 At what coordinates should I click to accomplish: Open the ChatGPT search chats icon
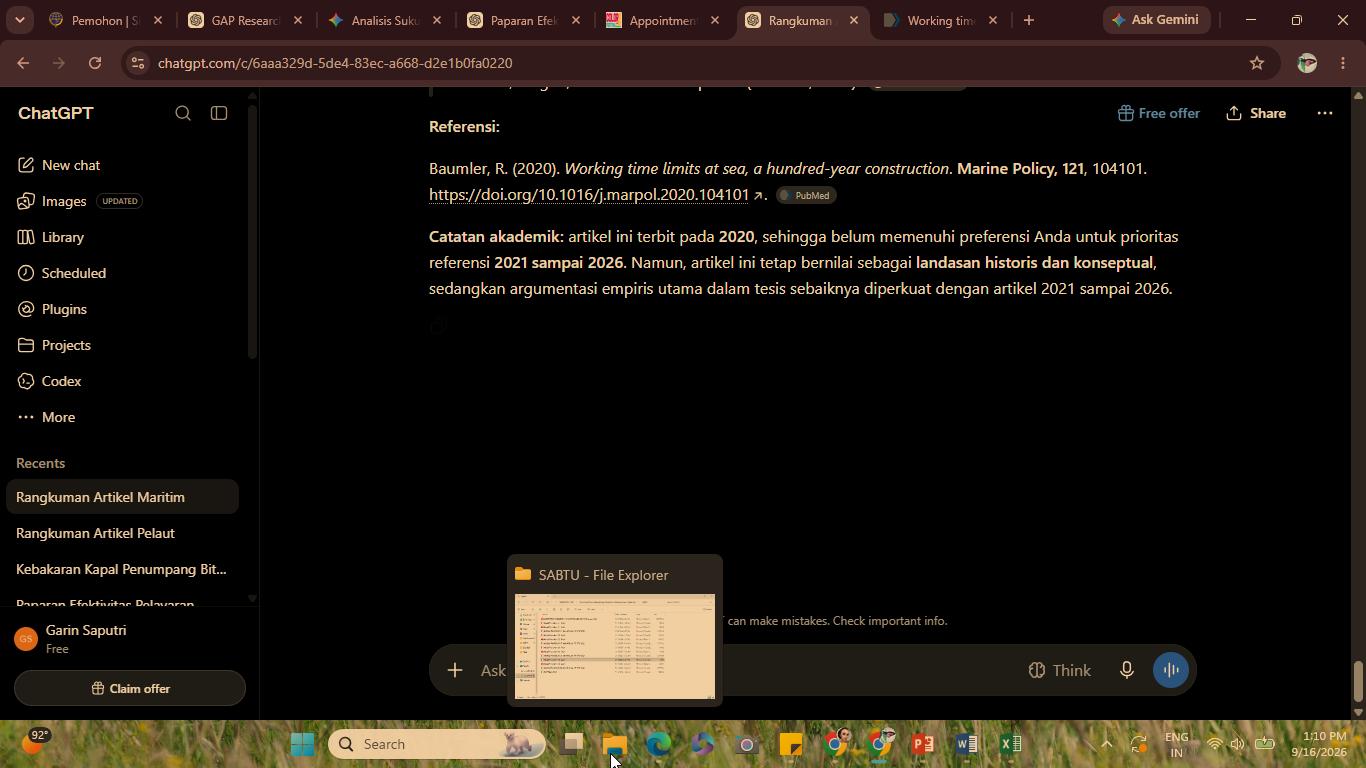point(183,113)
